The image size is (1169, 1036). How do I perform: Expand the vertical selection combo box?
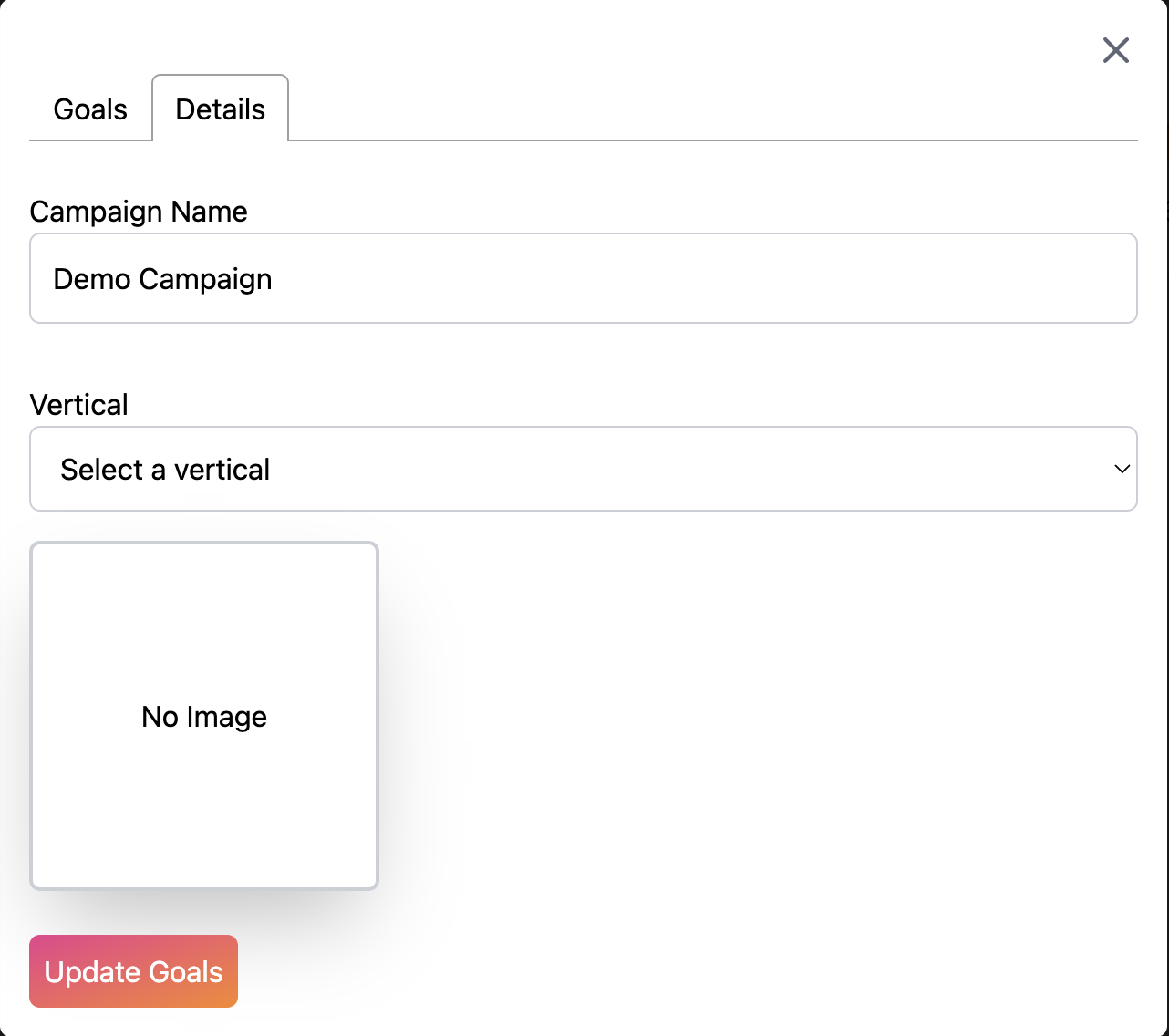(x=584, y=469)
